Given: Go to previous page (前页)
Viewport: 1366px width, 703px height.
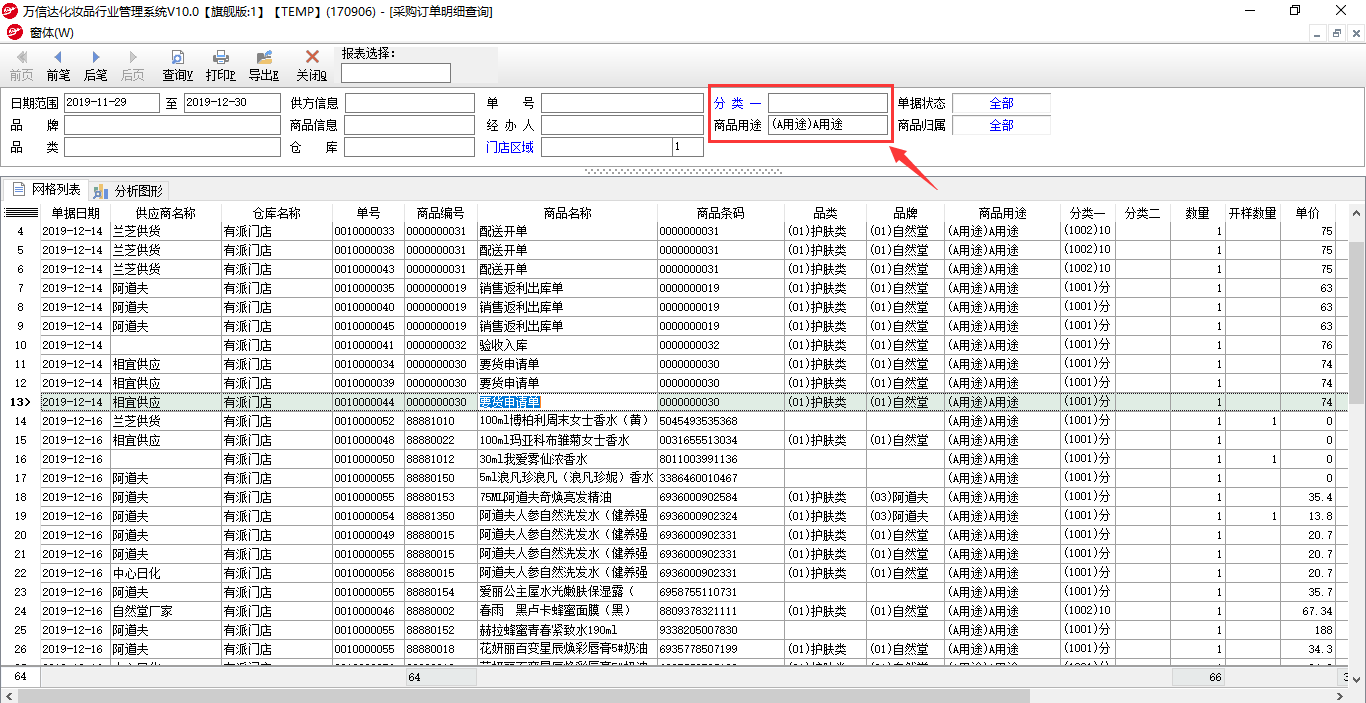Looking at the screenshot, I should click(x=21, y=66).
